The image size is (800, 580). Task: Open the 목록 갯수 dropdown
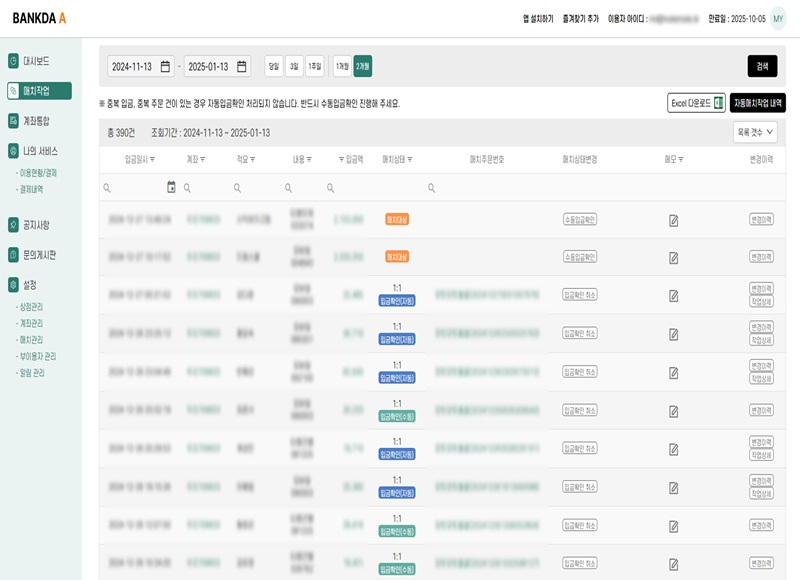coord(755,132)
